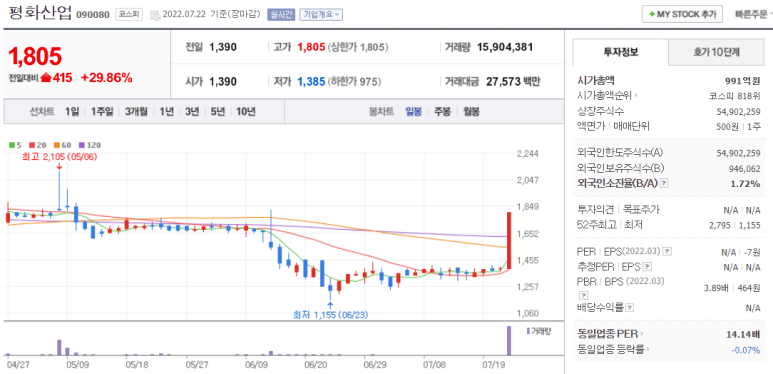This screenshot has width=773, height=374.
Task: Toggle the 실시간 button
Action: (281, 15)
